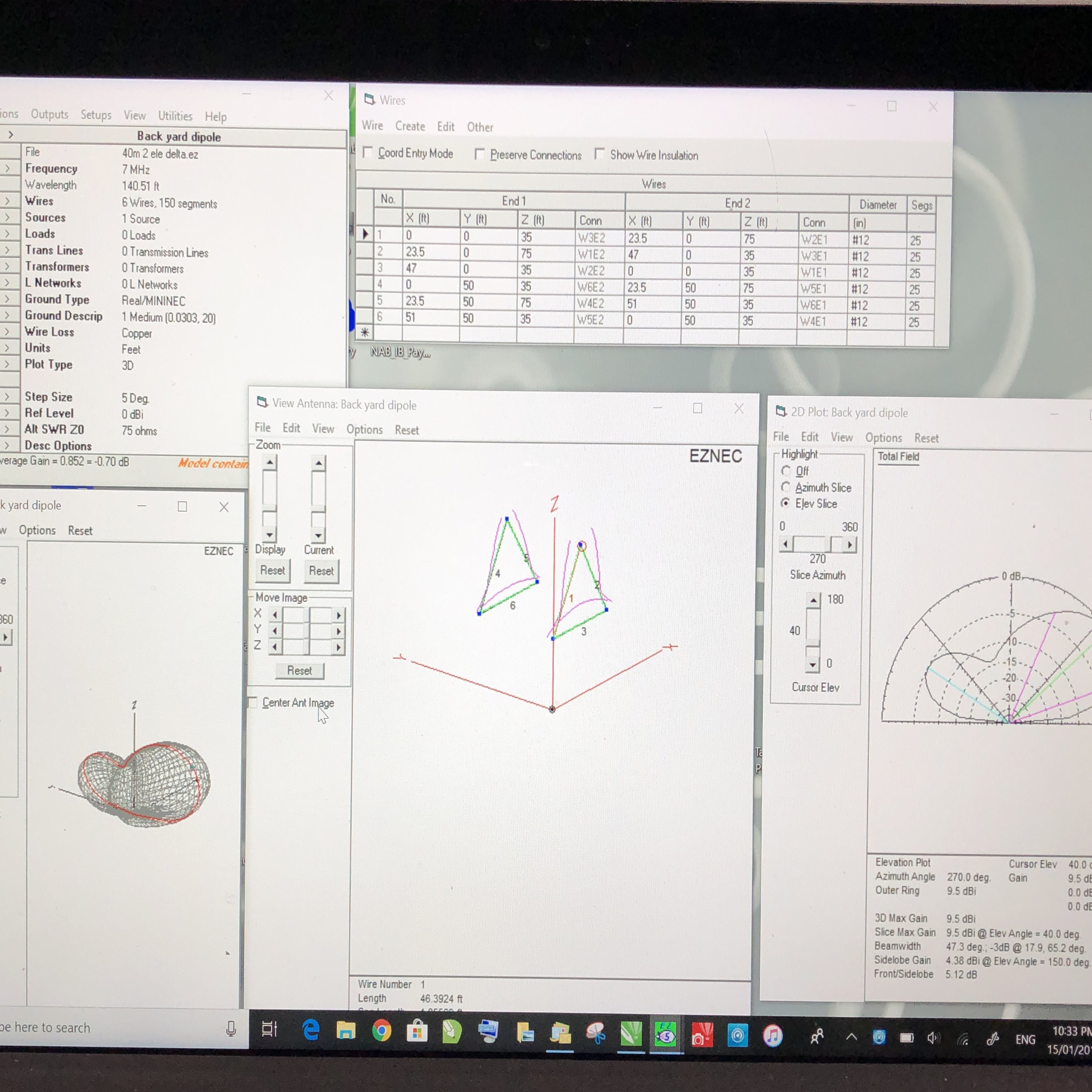Image resolution: width=1092 pixels, height=1092 pixels.
Task: Click the '40m 2 ele delta.ez' file value
Action: [161, 154]
